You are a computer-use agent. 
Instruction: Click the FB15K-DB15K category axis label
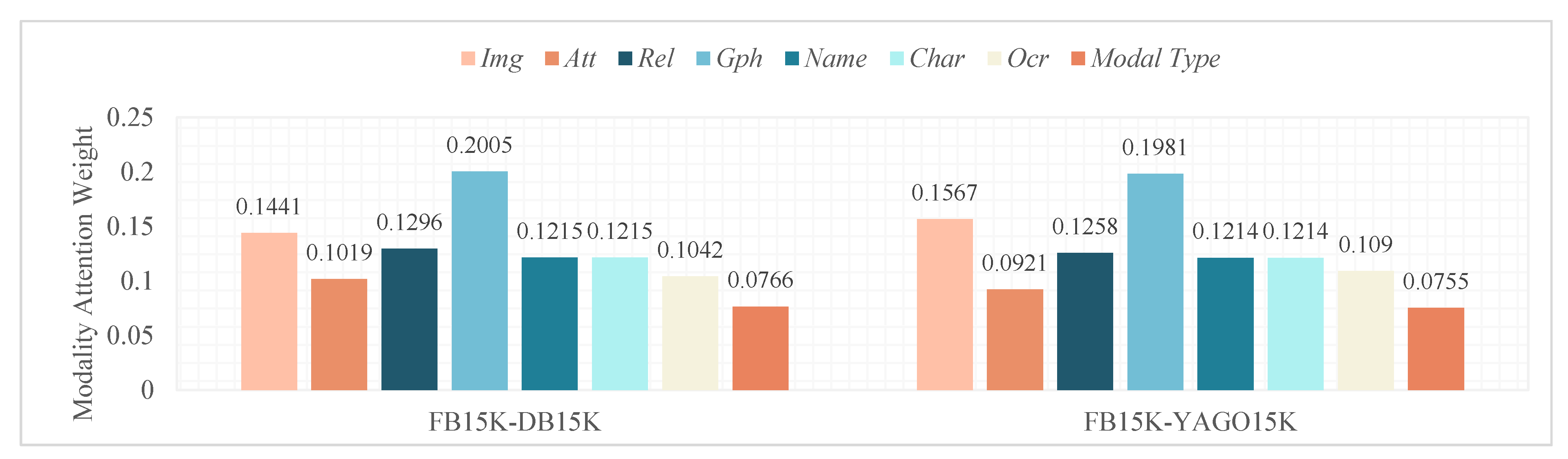pos(515,422)
